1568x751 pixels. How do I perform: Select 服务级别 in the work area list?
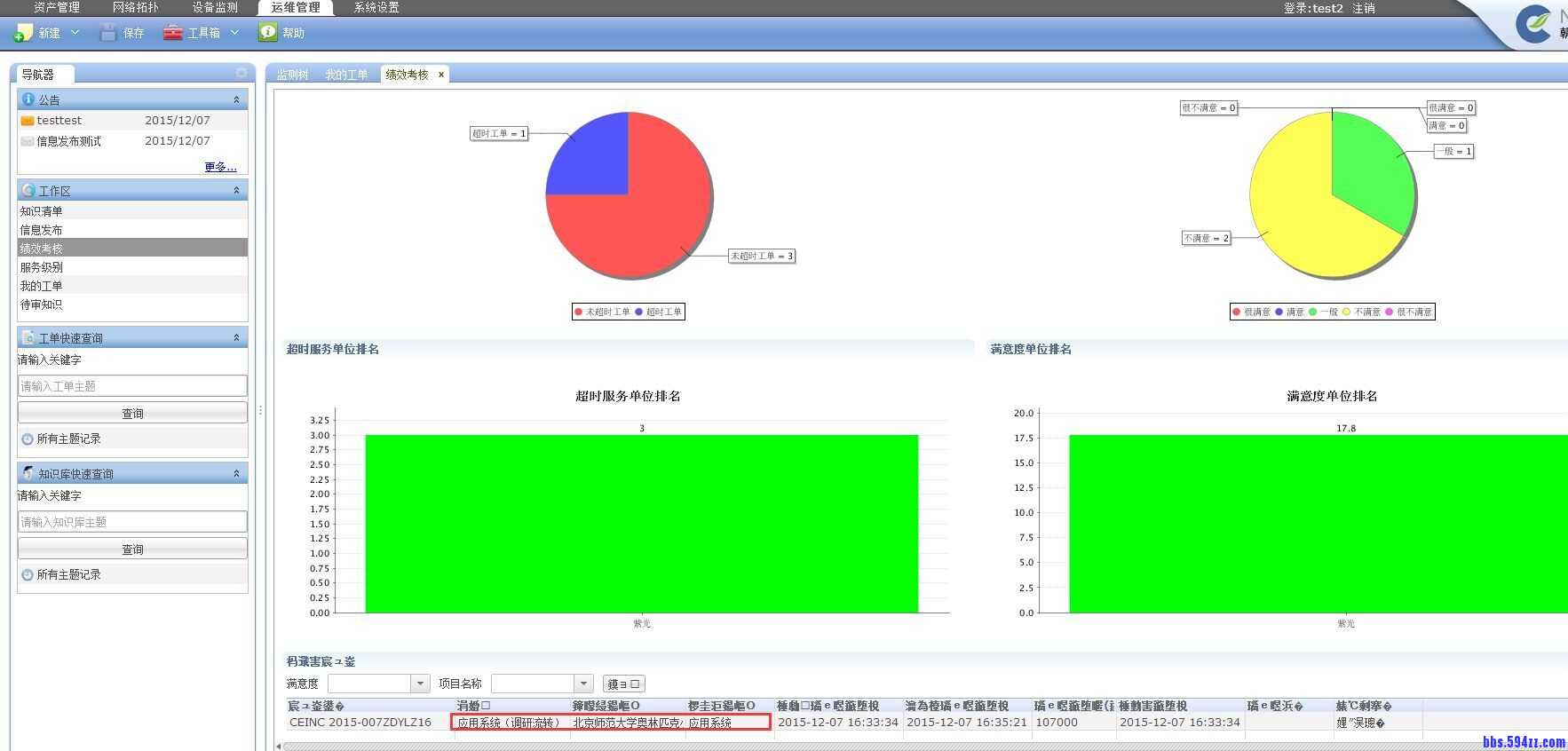pos(42,267)
